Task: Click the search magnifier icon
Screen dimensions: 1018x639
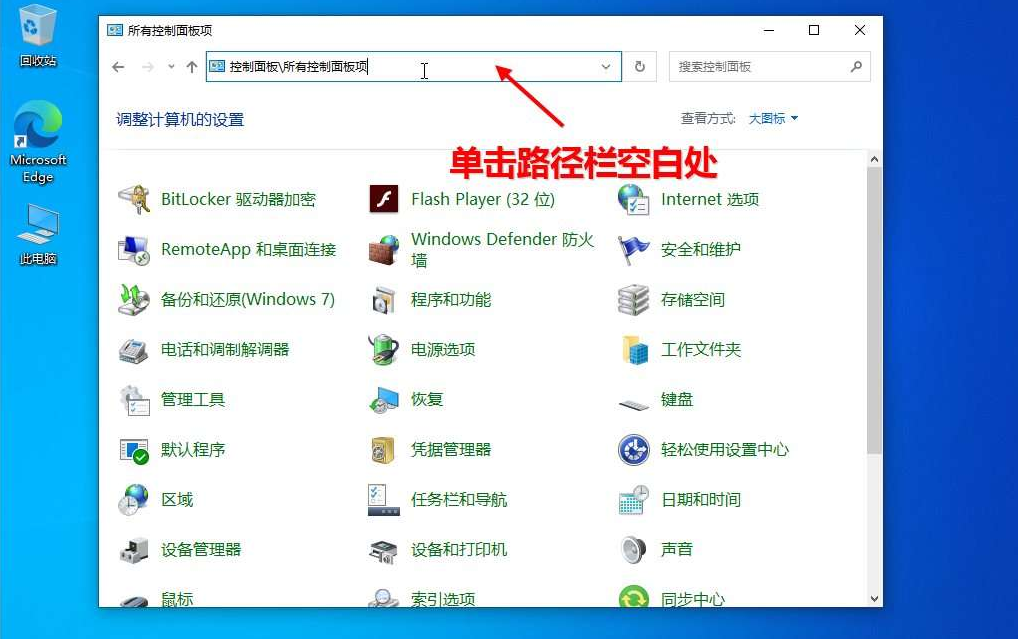Action: click(856, 66)
